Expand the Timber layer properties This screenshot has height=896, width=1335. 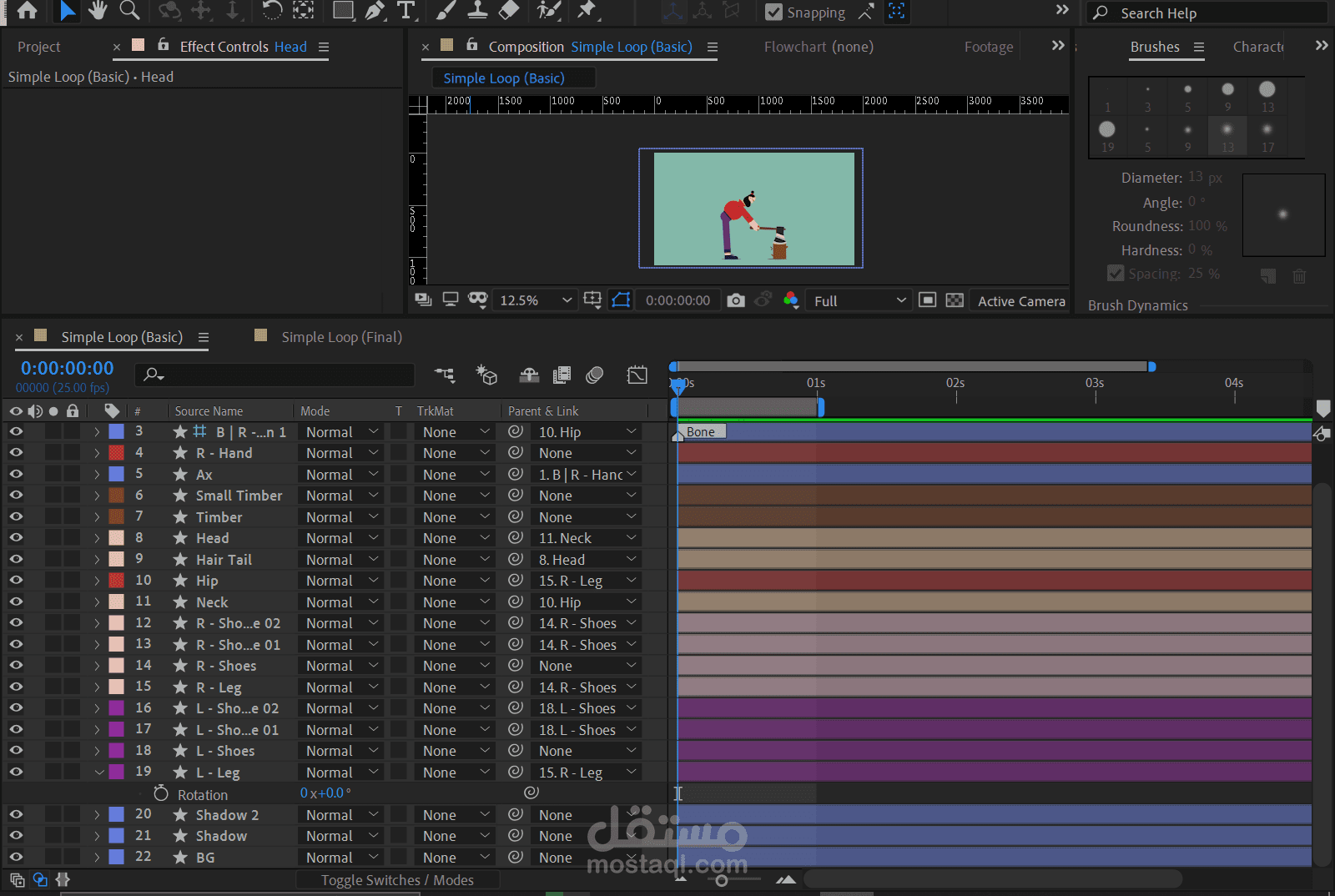pos(97,517)
